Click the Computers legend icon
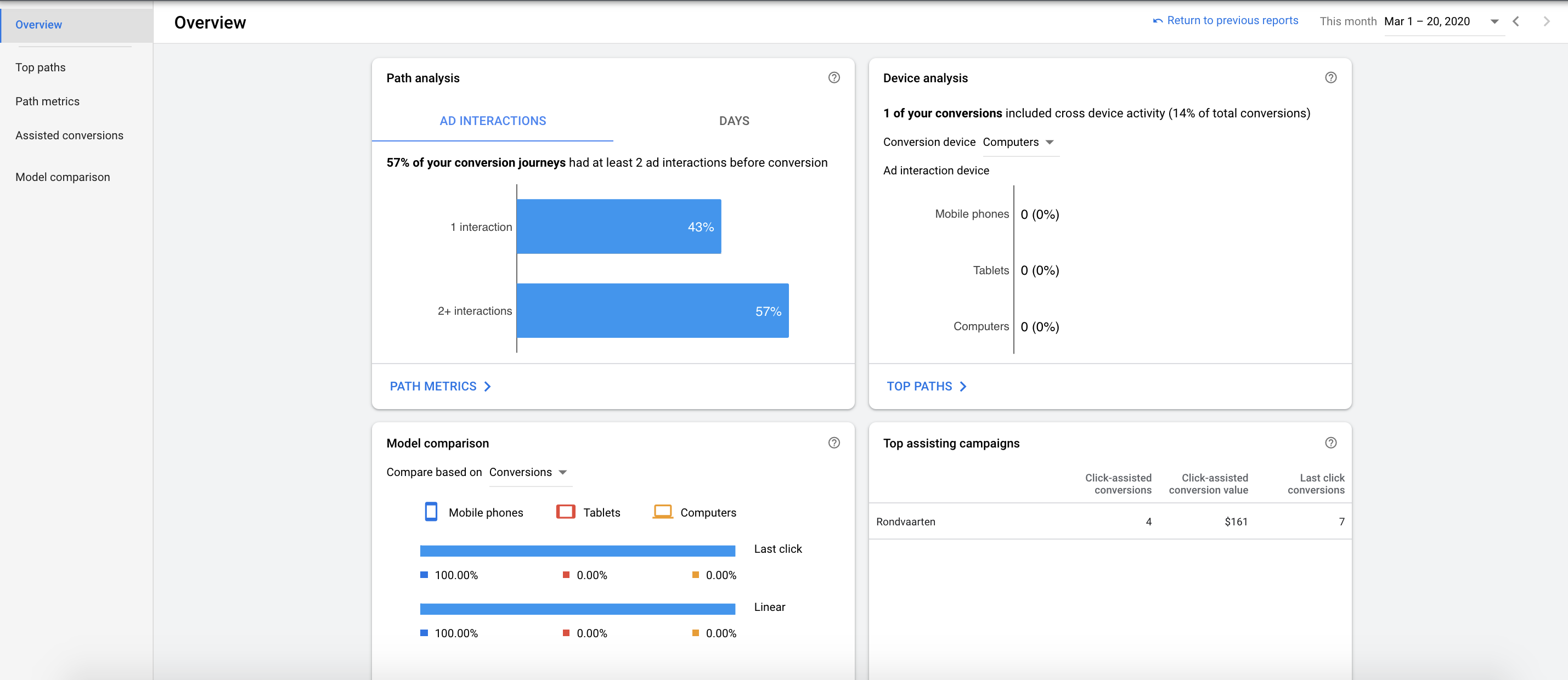1568x680 pixels. (662, 512)
